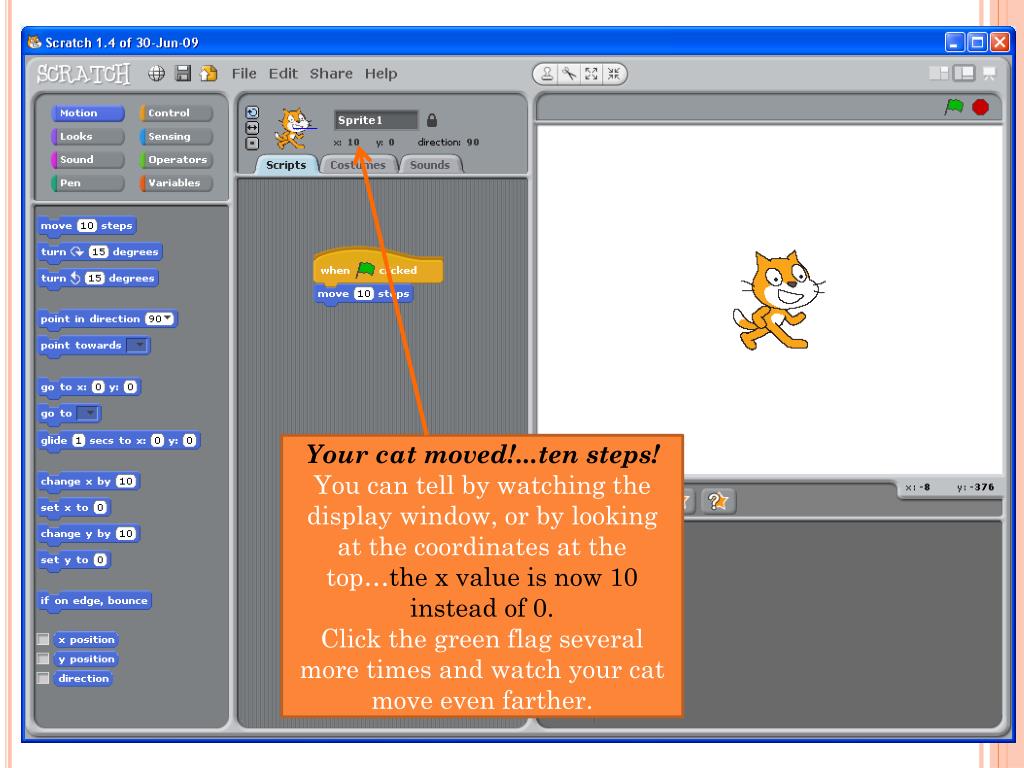The image size is (1024, 768).
Task: Select the Sound blocks category
Action: coord(88,160)
